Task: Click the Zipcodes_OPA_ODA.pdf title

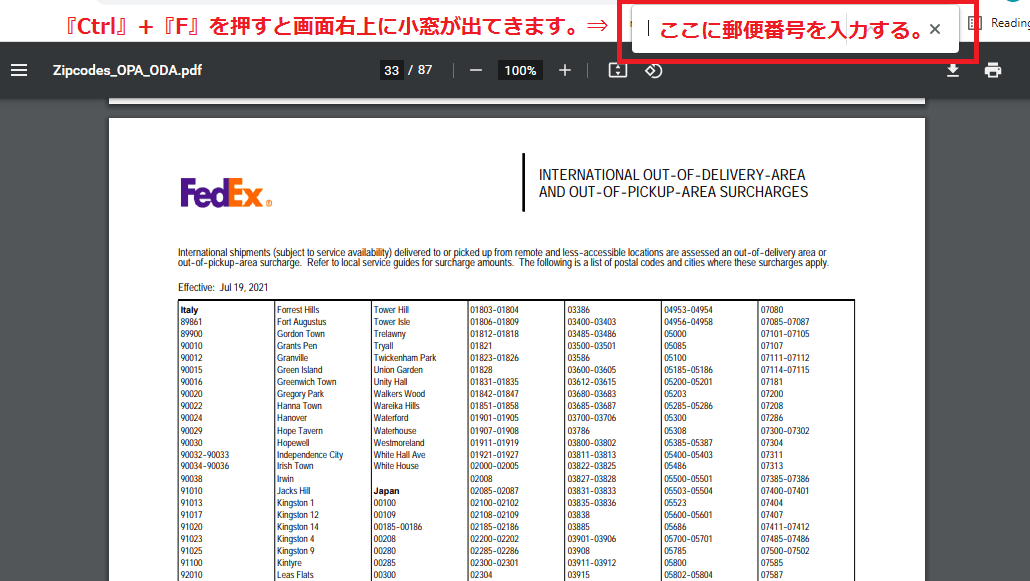Action: pos(127,70)
